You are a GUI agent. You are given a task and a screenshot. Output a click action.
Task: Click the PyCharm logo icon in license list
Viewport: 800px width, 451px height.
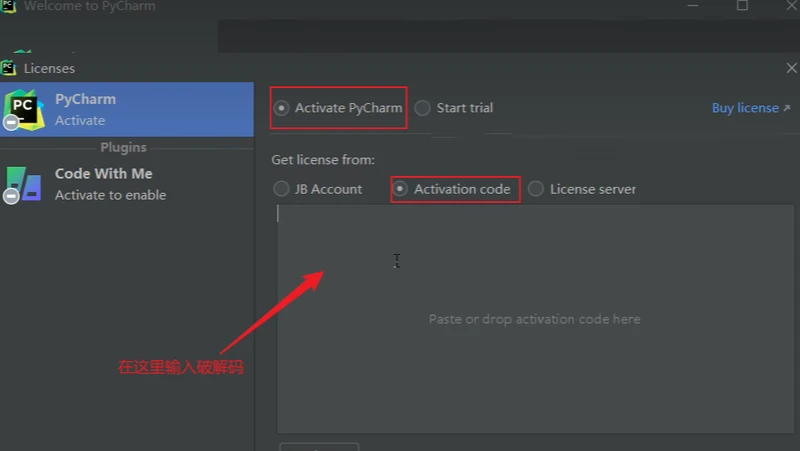click(x=23, y=109)
